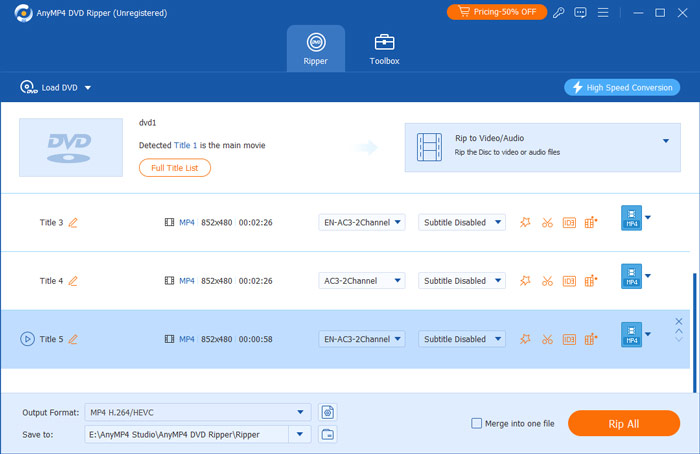The width and height of the screenshot is (700, 454).
Task: Click Title 3 edit effects star icon
Action: 525,222
